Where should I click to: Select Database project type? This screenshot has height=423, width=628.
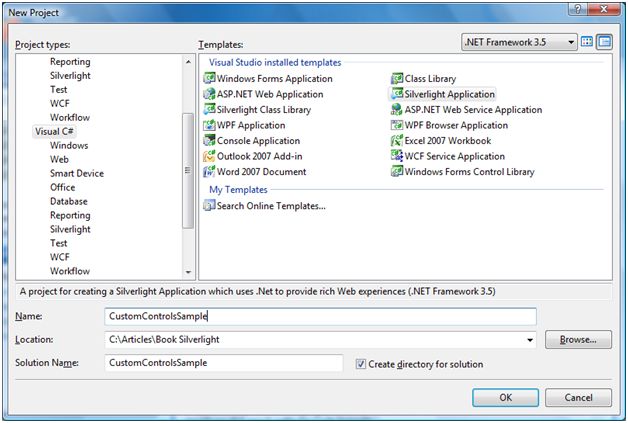[x=68, y=201]
